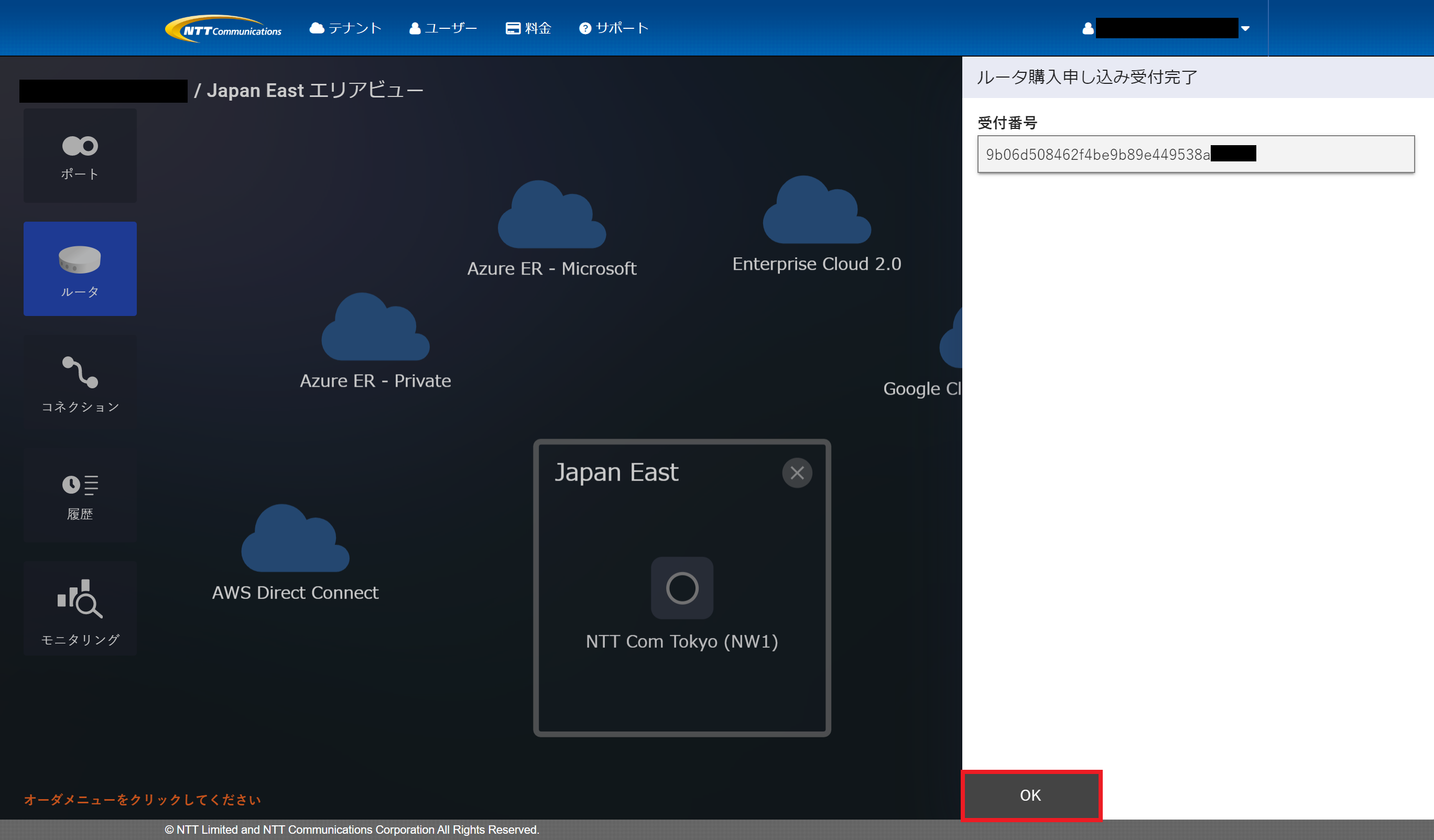Click the Azure ER - Microsoft cloud icon
1434x840 pixels.
pyautogui.click(x=551, y=216)
